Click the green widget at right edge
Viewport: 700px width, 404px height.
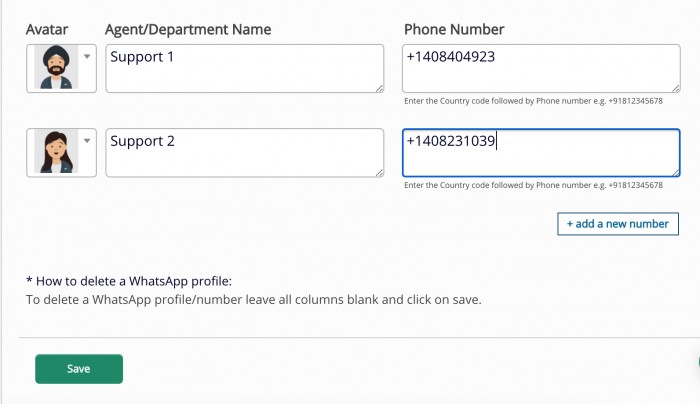click(698, 362)
